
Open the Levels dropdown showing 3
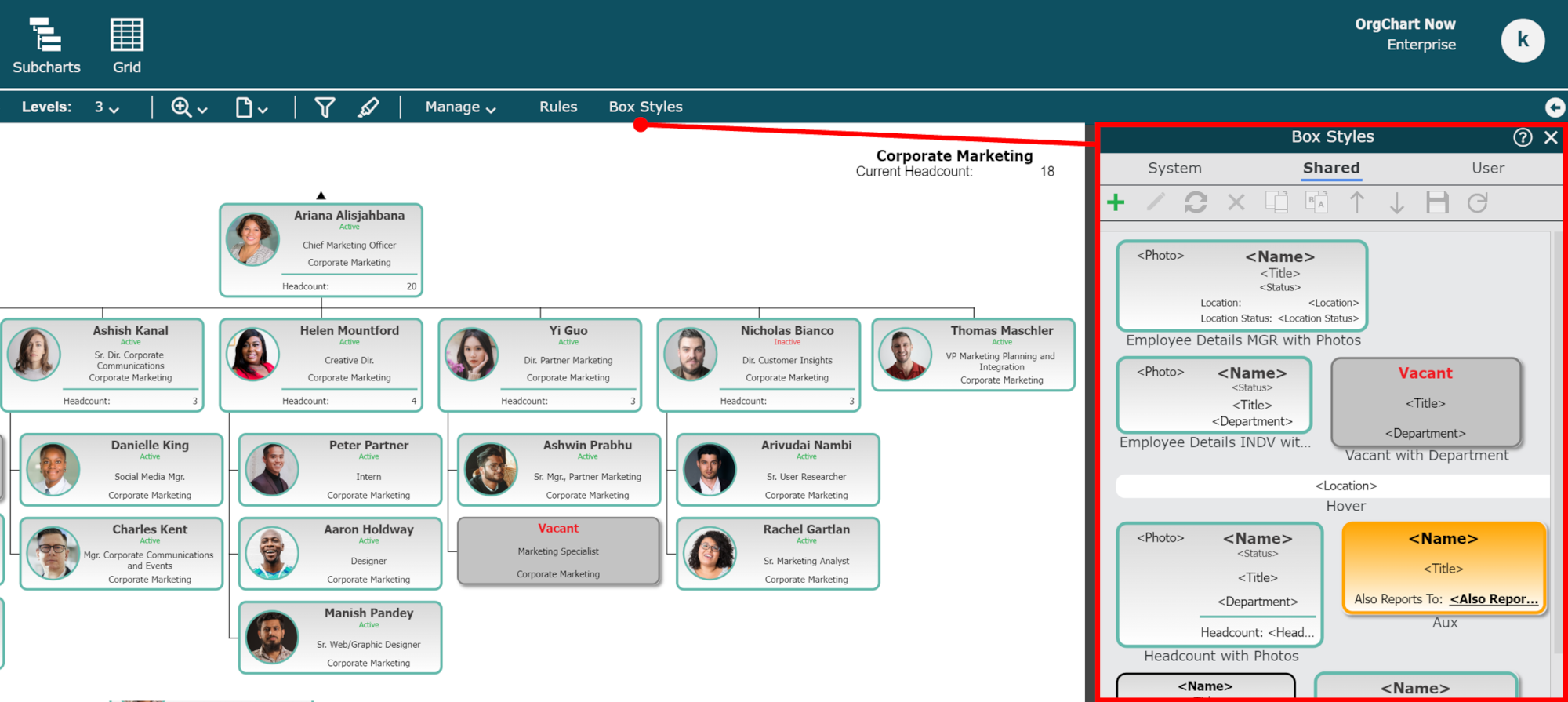(107, 107)
